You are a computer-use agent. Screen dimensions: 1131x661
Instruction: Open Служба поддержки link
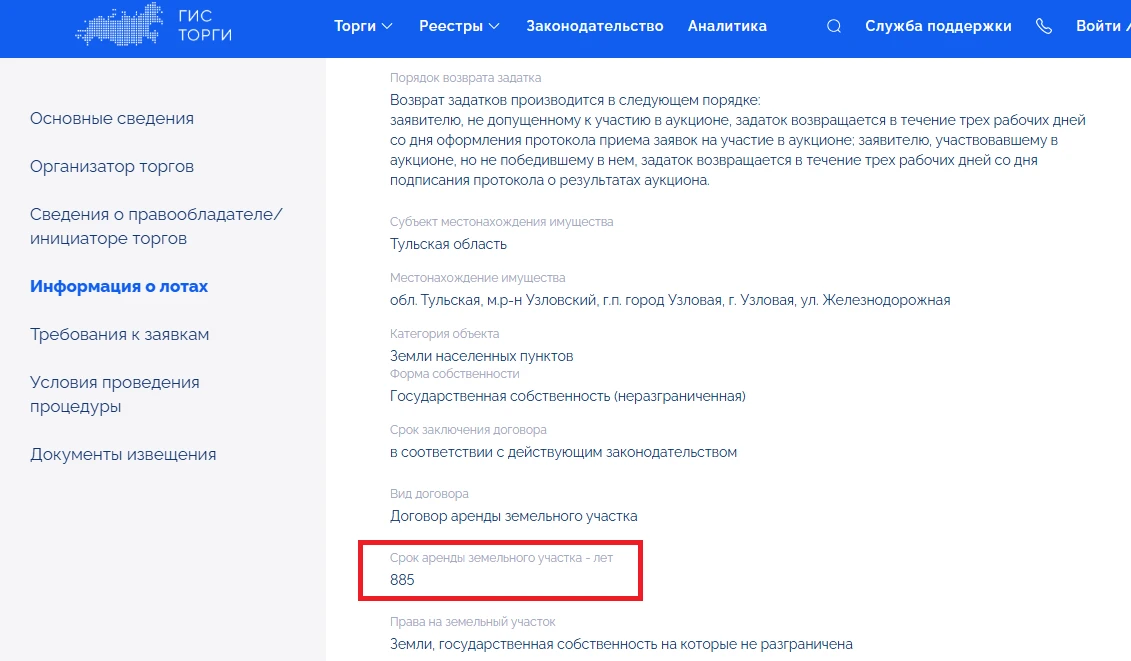click(x=938, y=26)
